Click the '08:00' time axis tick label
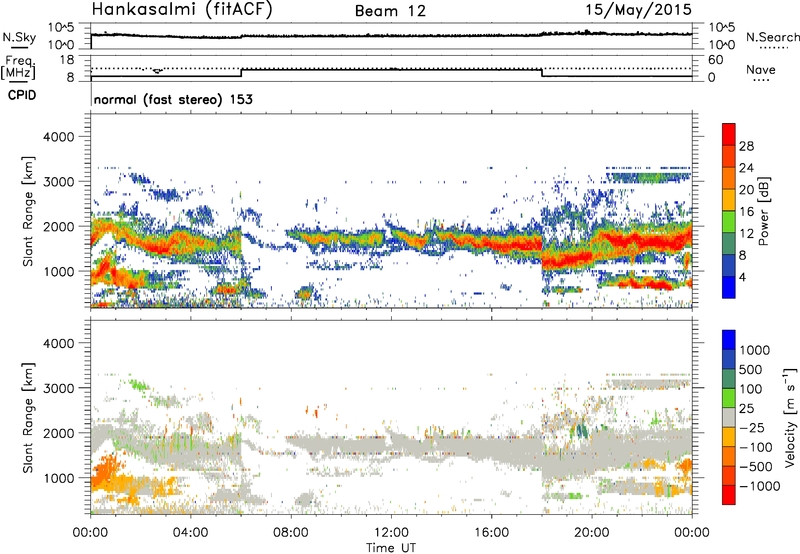 coord(290,533)
